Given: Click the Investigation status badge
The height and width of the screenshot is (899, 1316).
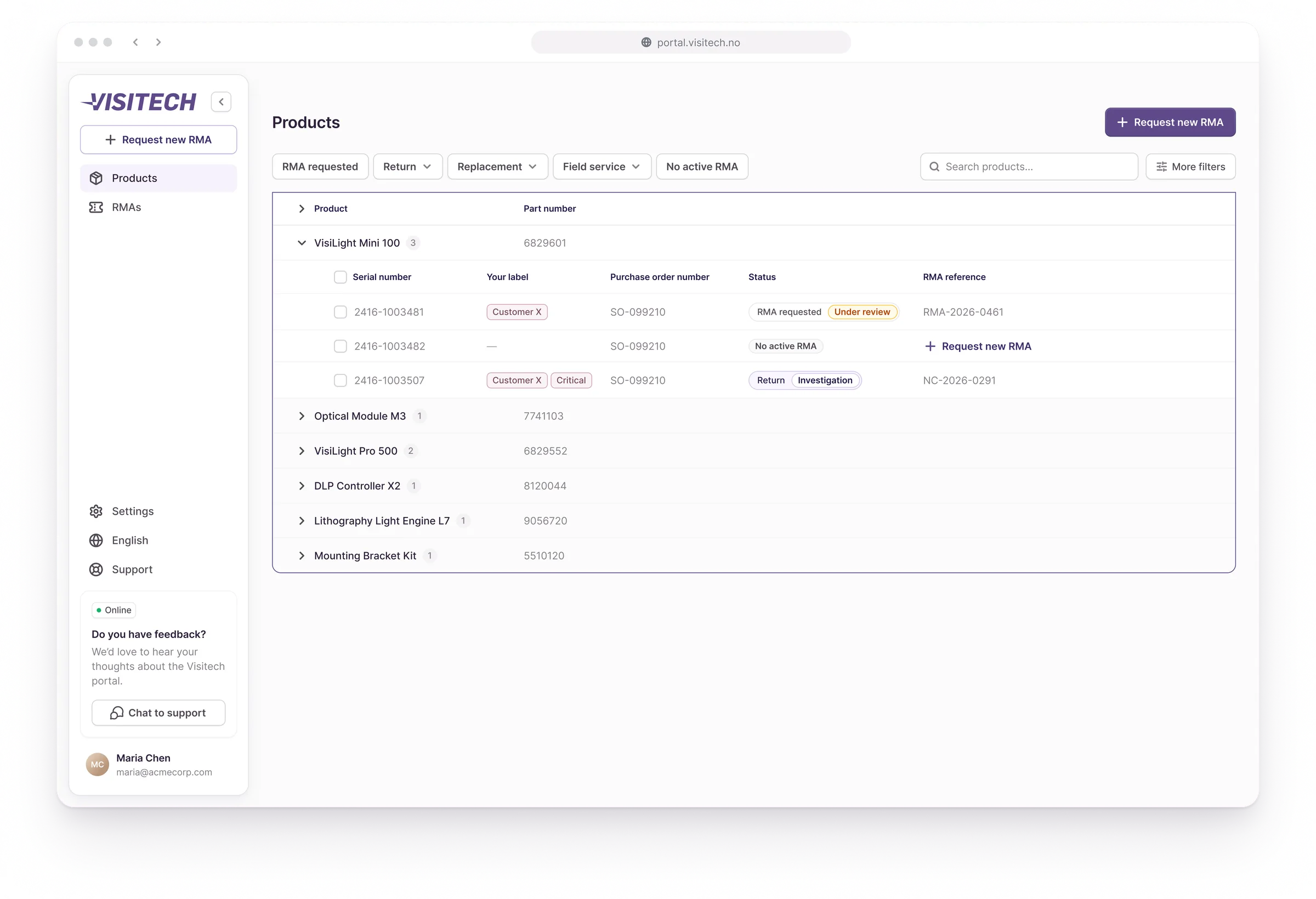Looking at the screenshot, I should 825,380.
